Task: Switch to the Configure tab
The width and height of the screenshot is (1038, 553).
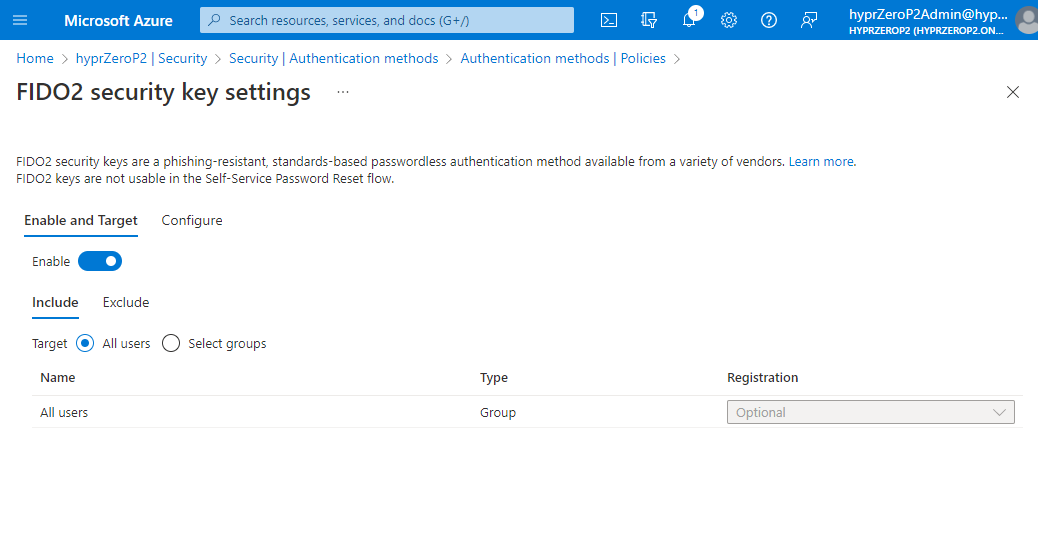Action: [x=192, y=221]
